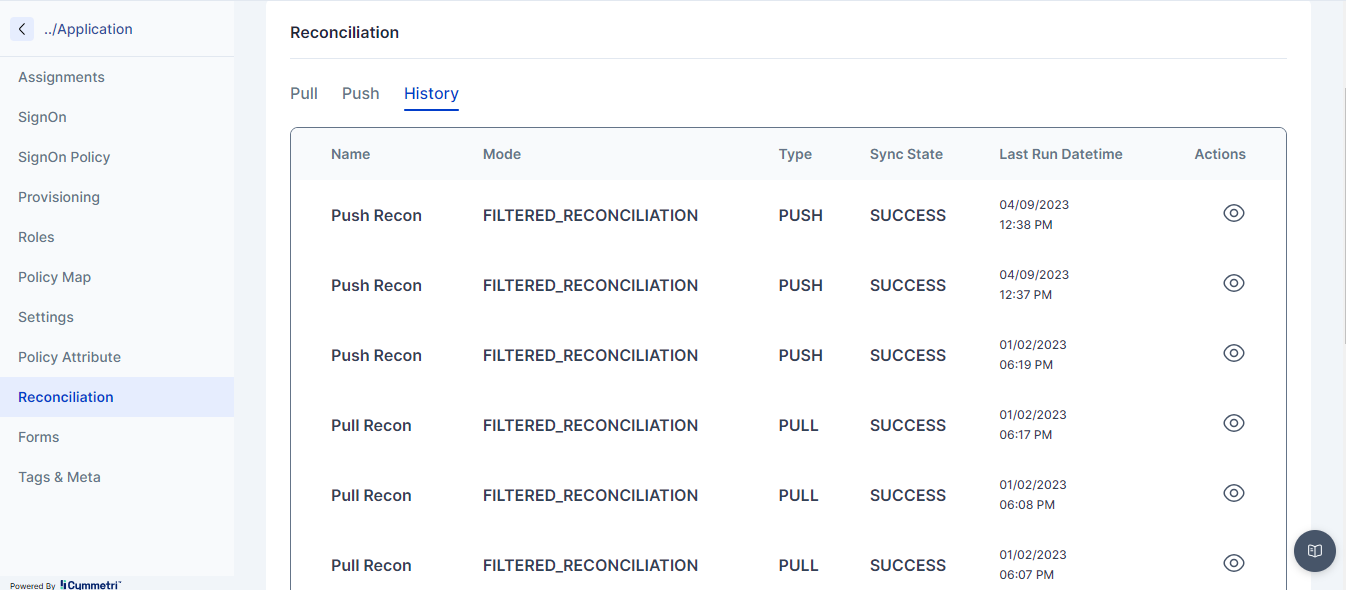View details of Push Recon run at 12:38 PM
Image resolution: width=1346 pixels, height=590 pixels.
(x=1234, y=213)
